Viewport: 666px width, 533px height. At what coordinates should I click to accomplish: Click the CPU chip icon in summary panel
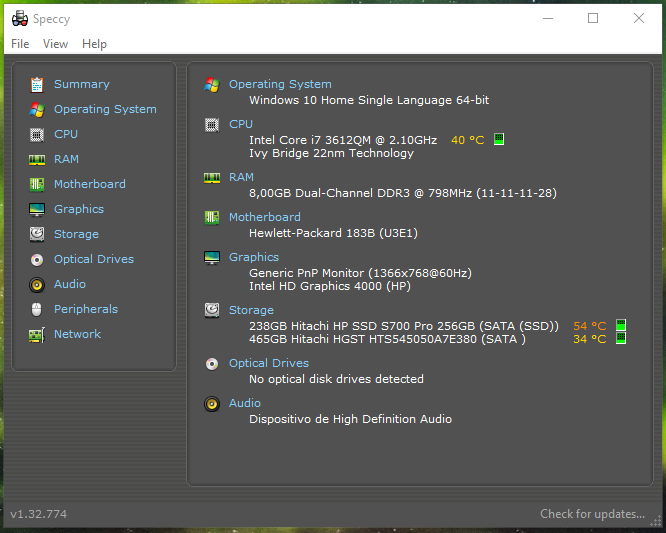pyautogui.click(x=212, y=125)
